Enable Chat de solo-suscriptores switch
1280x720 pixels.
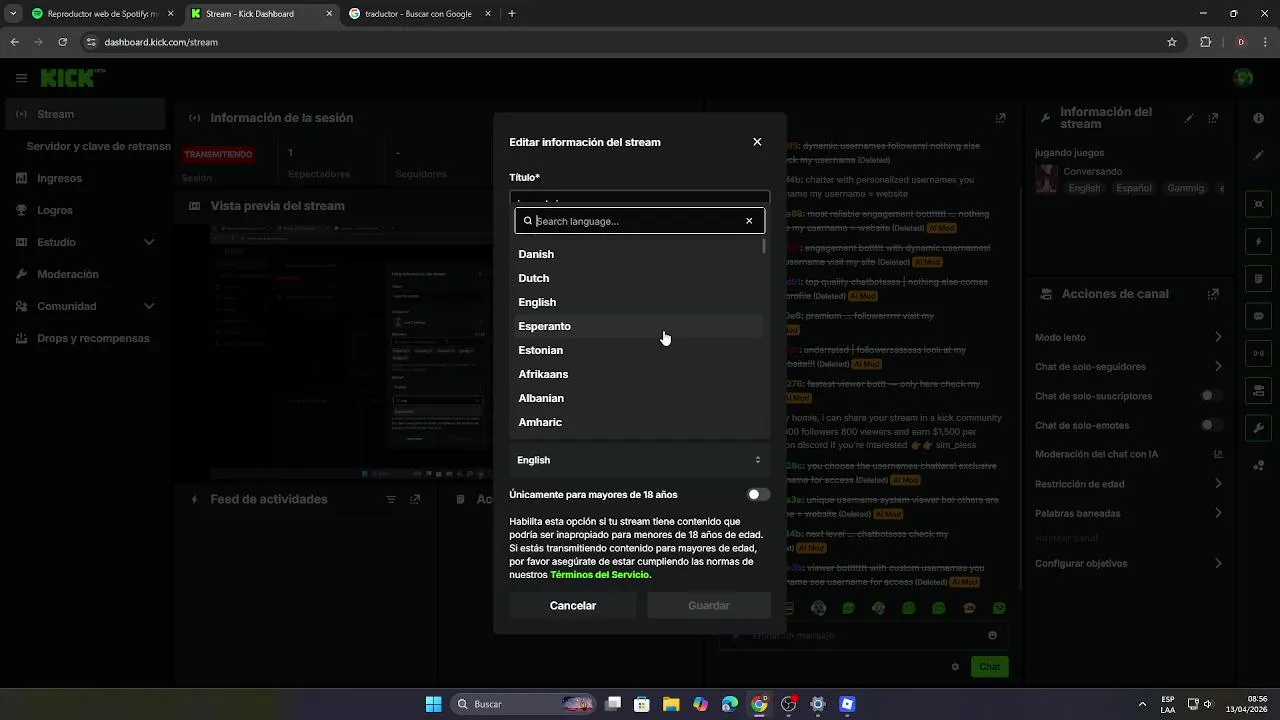[x=1212, y=396]
